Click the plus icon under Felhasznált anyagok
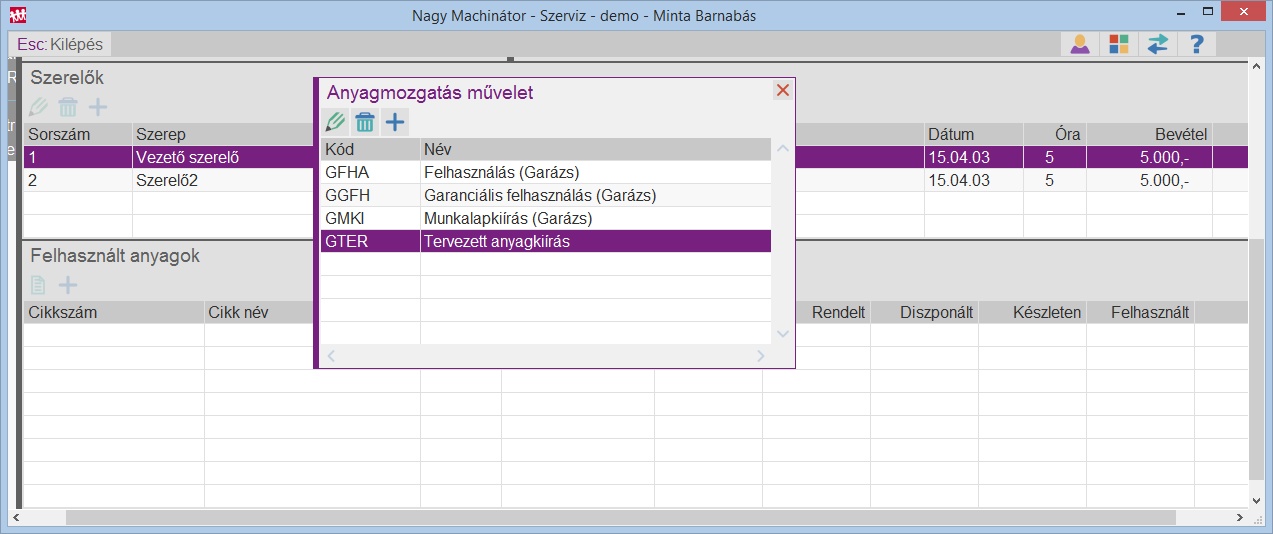The height and width of the screenshot is (534, 1273). click(x=68, y=285)
